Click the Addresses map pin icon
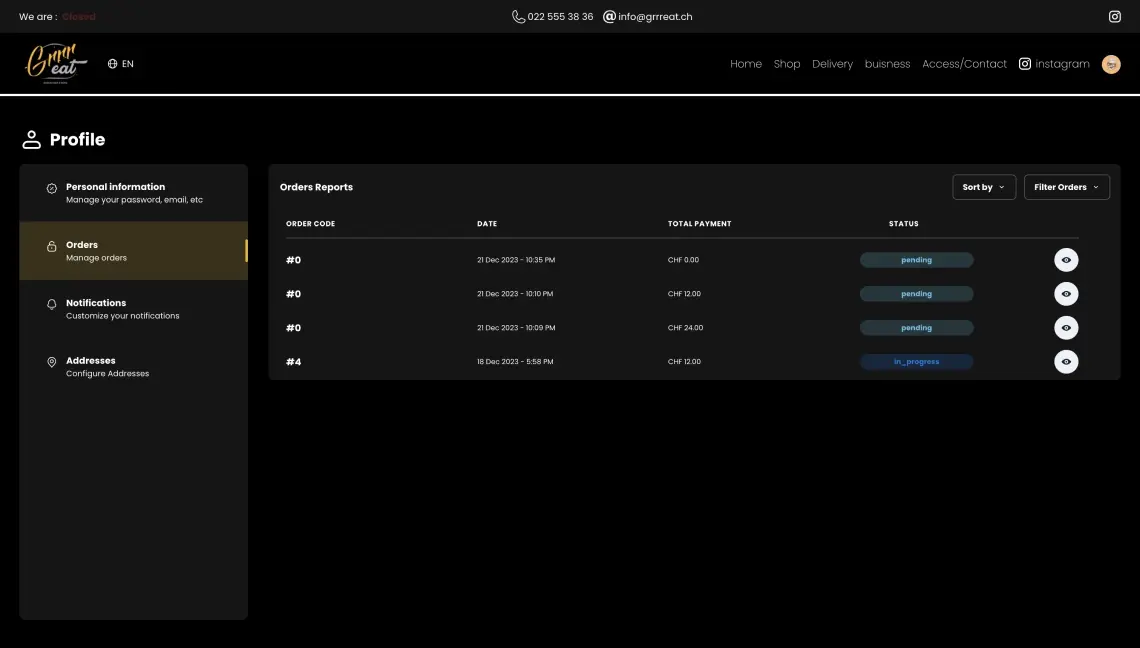Screen dimensions: 1140x648 [52, 362]
